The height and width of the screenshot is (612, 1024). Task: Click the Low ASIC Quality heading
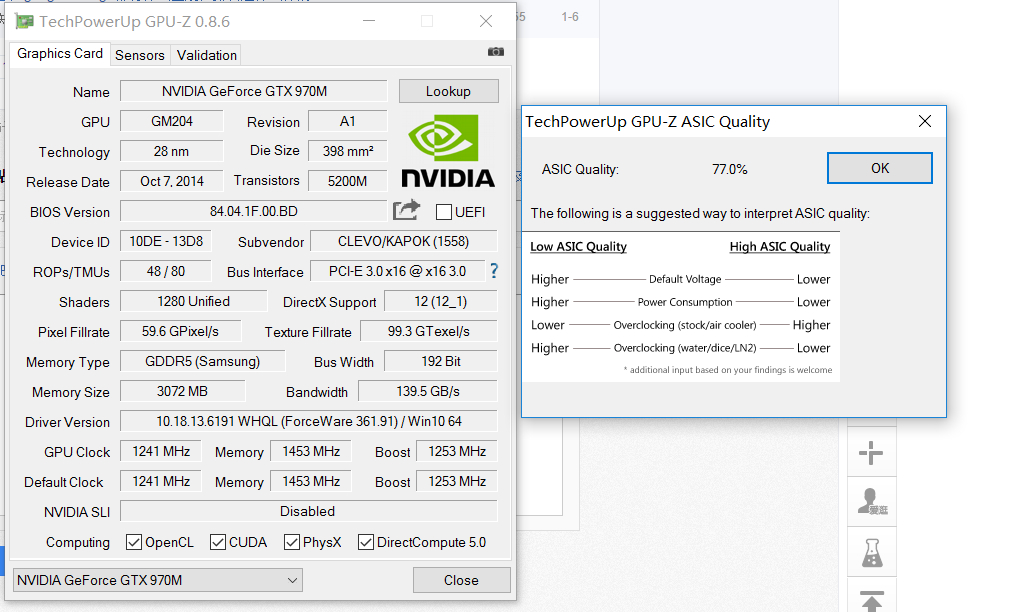click(578, 247)
